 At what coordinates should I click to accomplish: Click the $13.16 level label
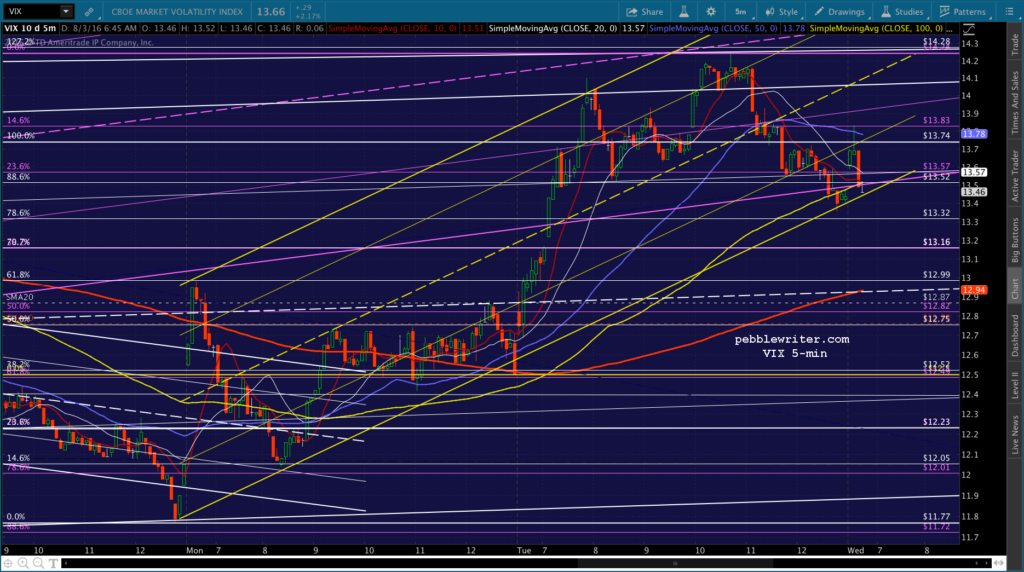[936, 242]
